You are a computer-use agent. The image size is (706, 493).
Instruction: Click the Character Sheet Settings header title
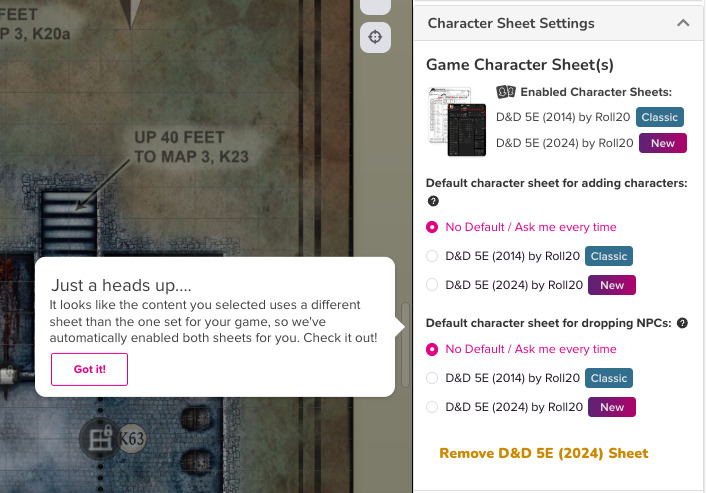point(511,23)
